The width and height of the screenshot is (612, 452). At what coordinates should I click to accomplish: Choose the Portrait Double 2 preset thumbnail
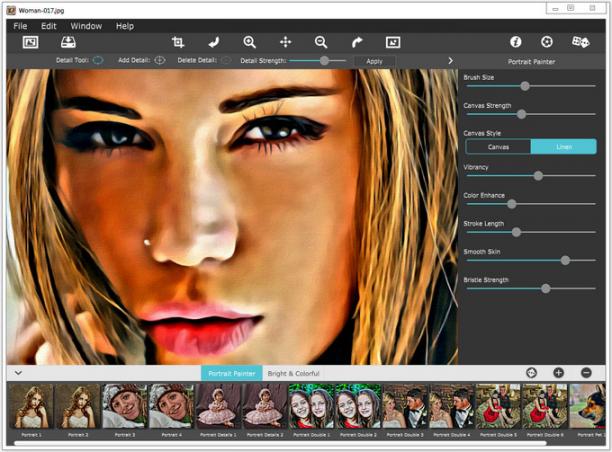coord(358,406)
